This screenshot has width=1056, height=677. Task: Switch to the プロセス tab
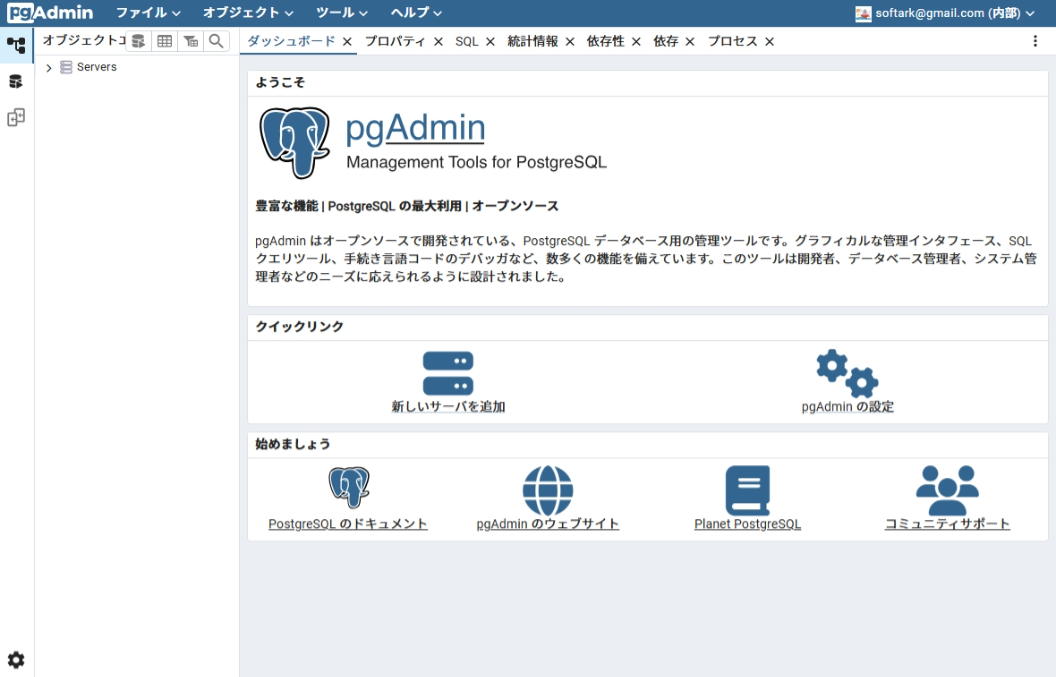[733, 41]
